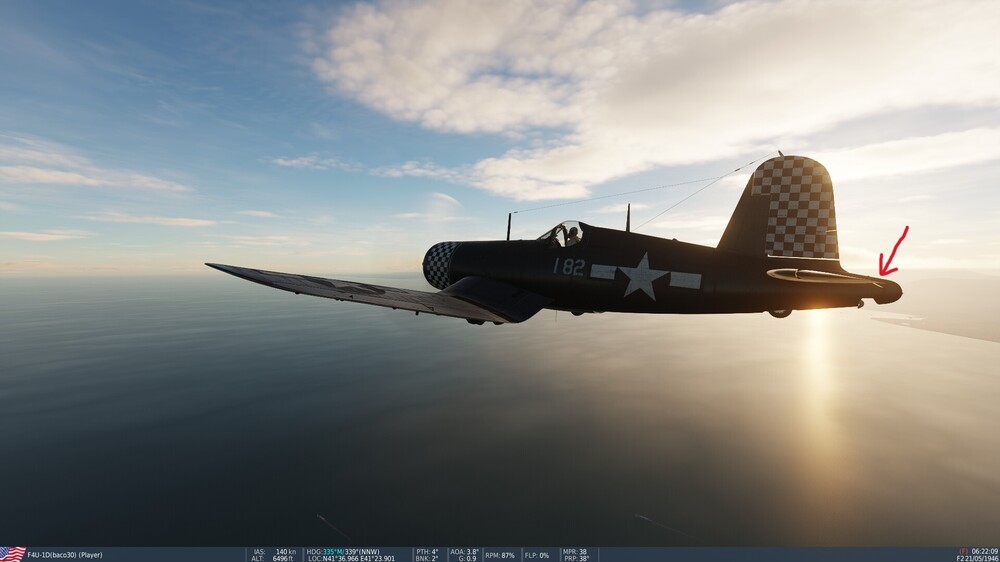
Task: Click the pilot in the cockpit canopy
Action: pos(572,236)
